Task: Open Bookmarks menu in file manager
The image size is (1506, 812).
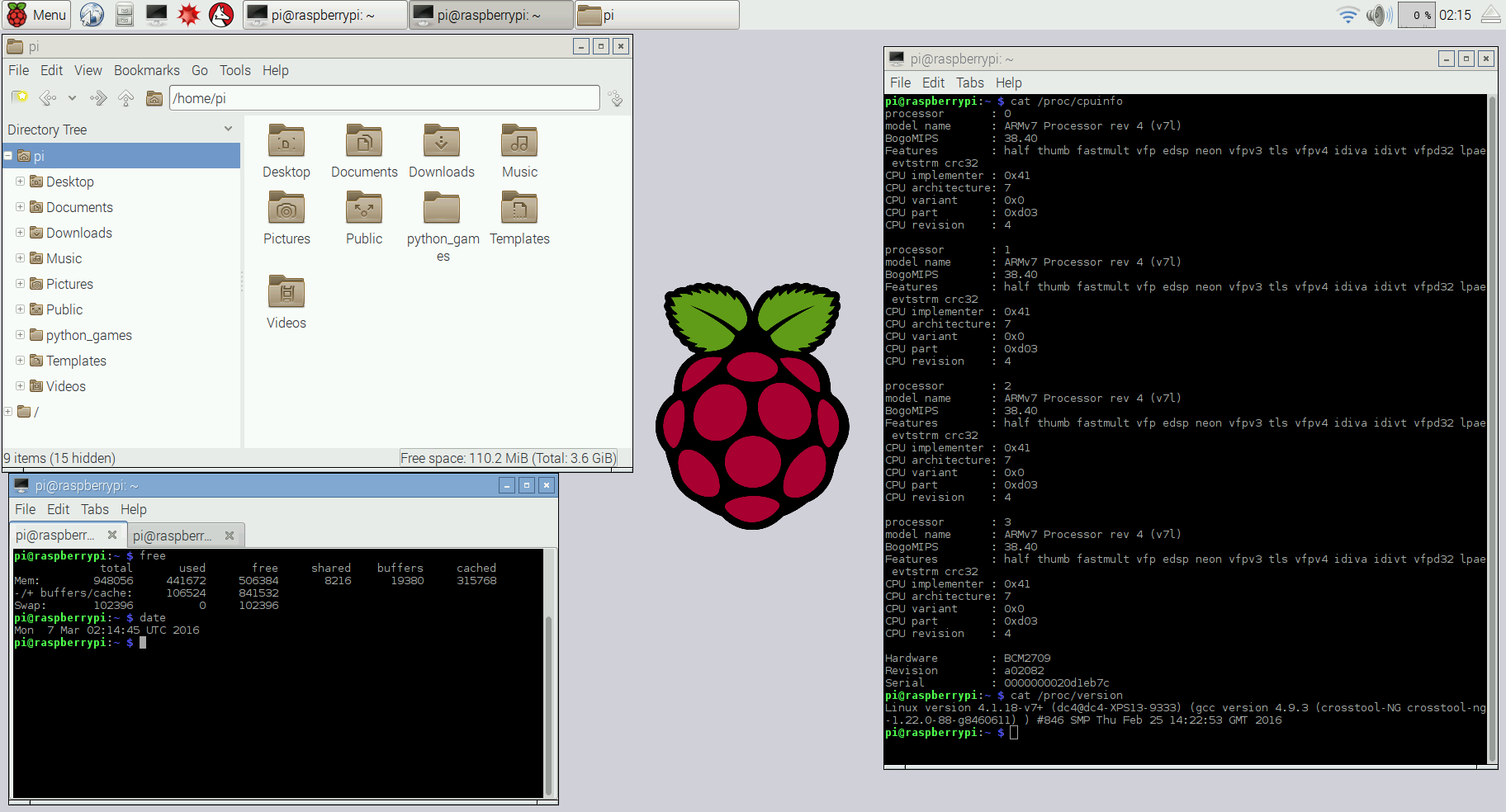Action: tap(147, 70)
